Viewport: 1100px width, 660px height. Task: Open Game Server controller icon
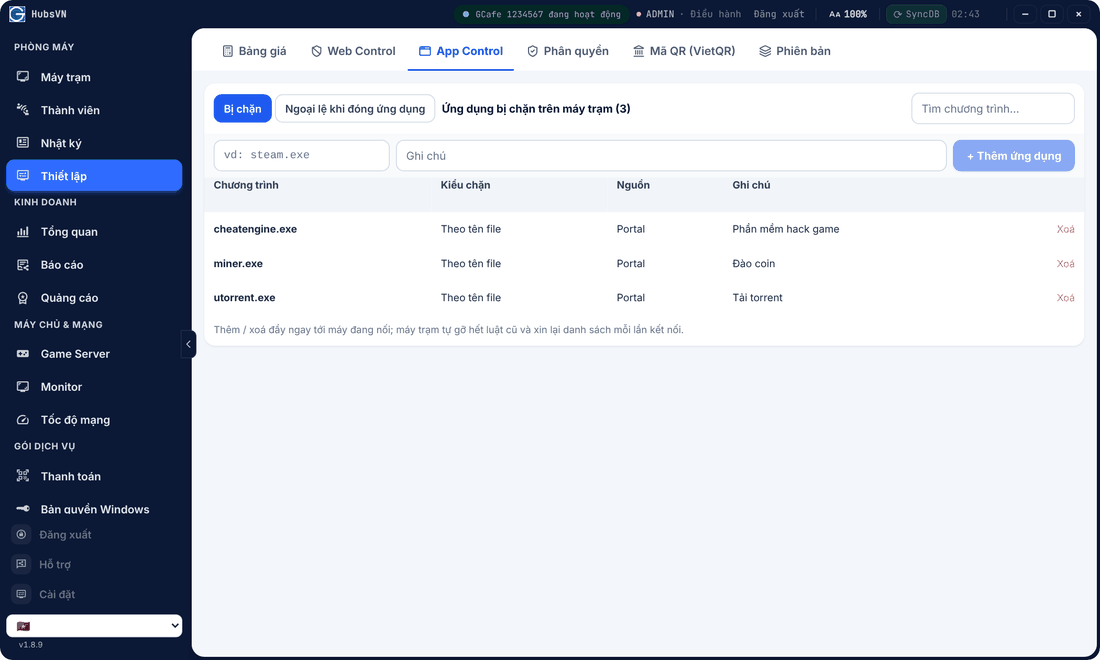[23, 353]
